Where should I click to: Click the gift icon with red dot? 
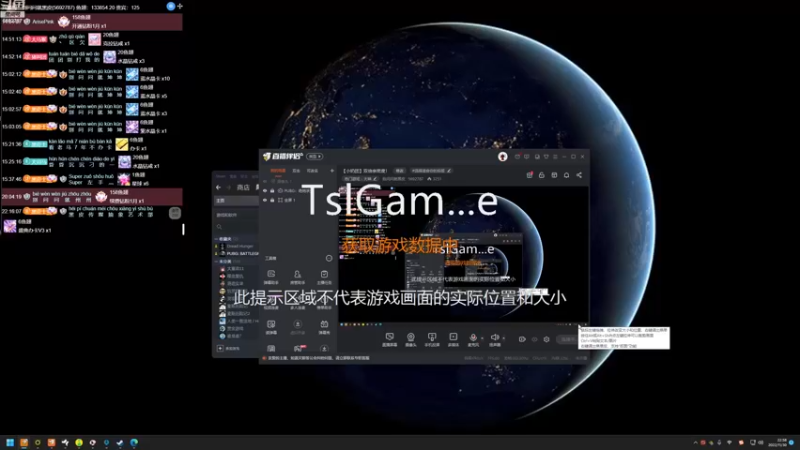pyautogui.click(x=530, y=175)
